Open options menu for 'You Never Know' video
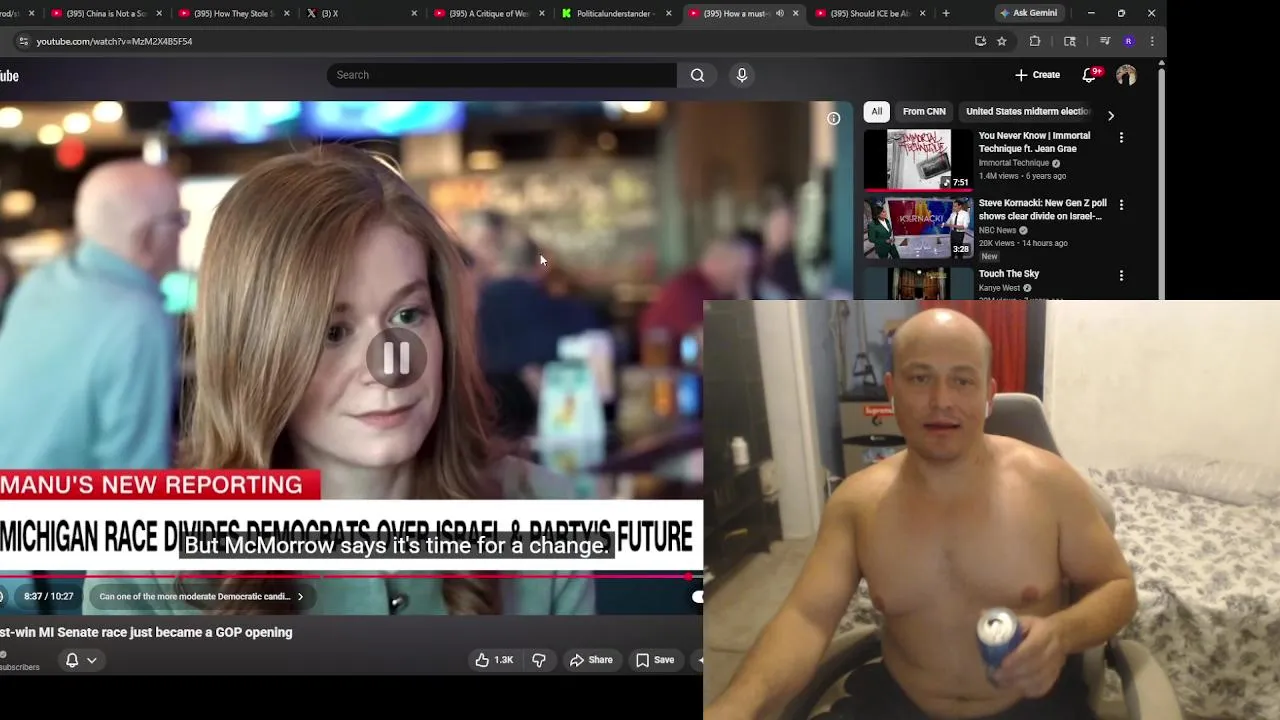The width and height of the screenshot is (1280, 720). tap(1121, 137)
